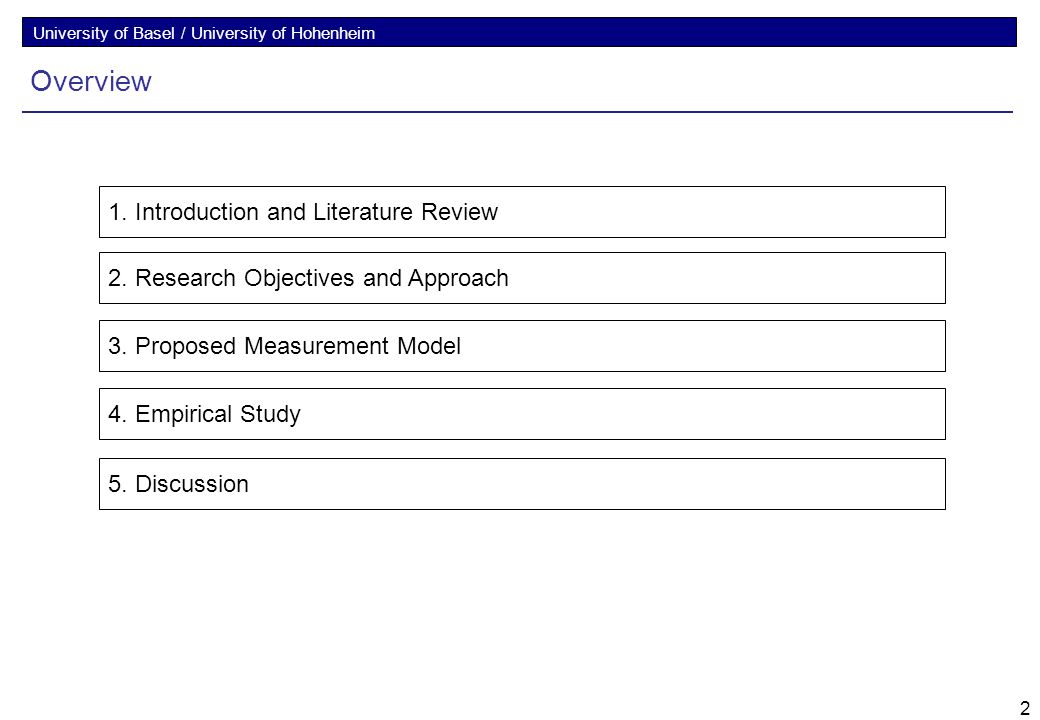
Task: Open '1. Introduction and Literature Review' box
Action: click(522, 212)
